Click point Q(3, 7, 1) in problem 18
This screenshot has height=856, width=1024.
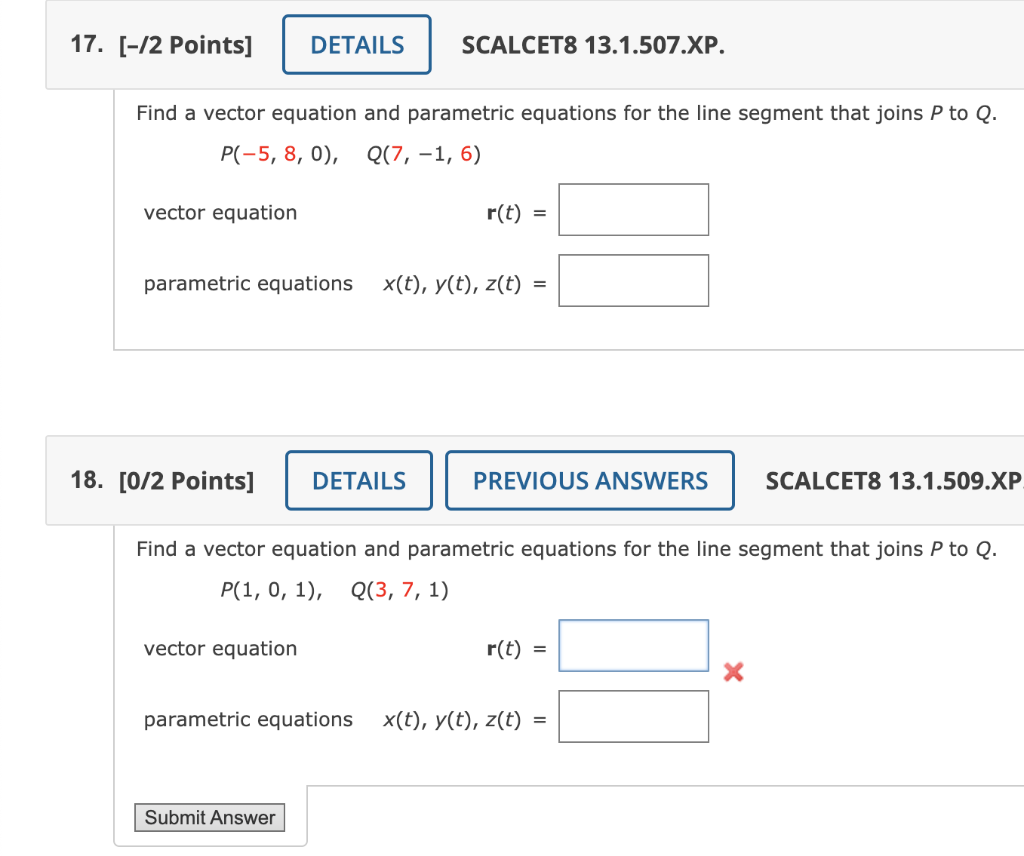click(399, 590)
